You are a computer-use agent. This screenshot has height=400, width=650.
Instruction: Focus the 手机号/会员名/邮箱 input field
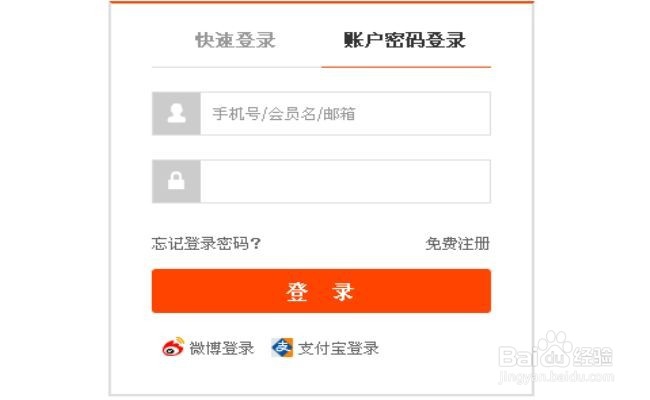pos(345,113)
